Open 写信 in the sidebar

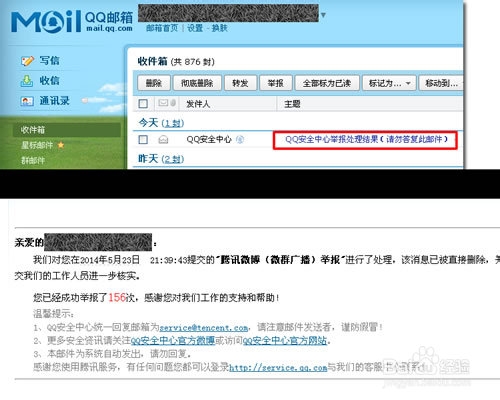click(50, 61)
